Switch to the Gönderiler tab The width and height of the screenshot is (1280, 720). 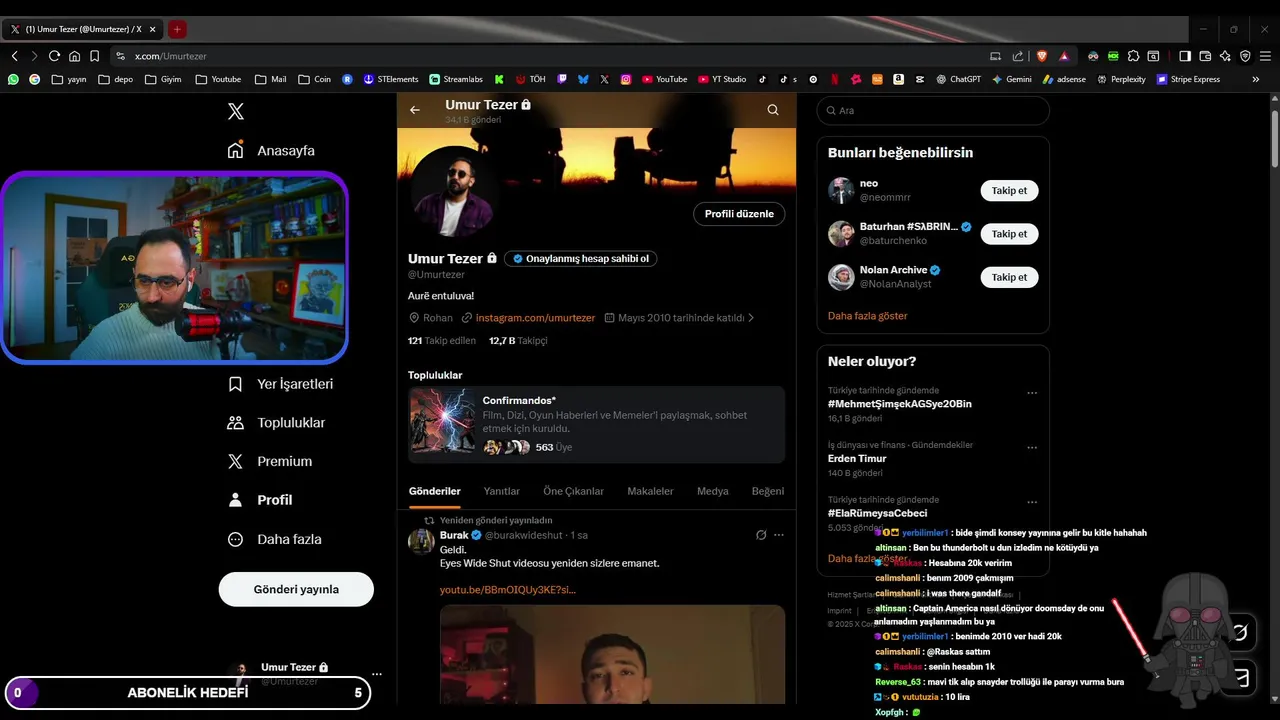point(435,491)
